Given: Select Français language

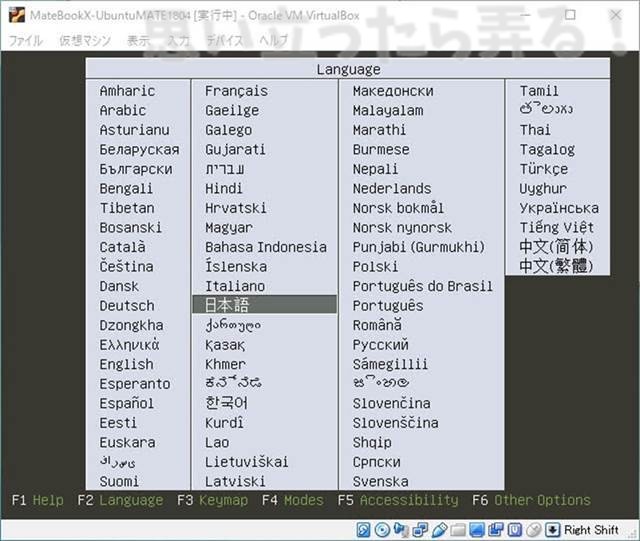Looking at the screenshot, I should [236, 91].
